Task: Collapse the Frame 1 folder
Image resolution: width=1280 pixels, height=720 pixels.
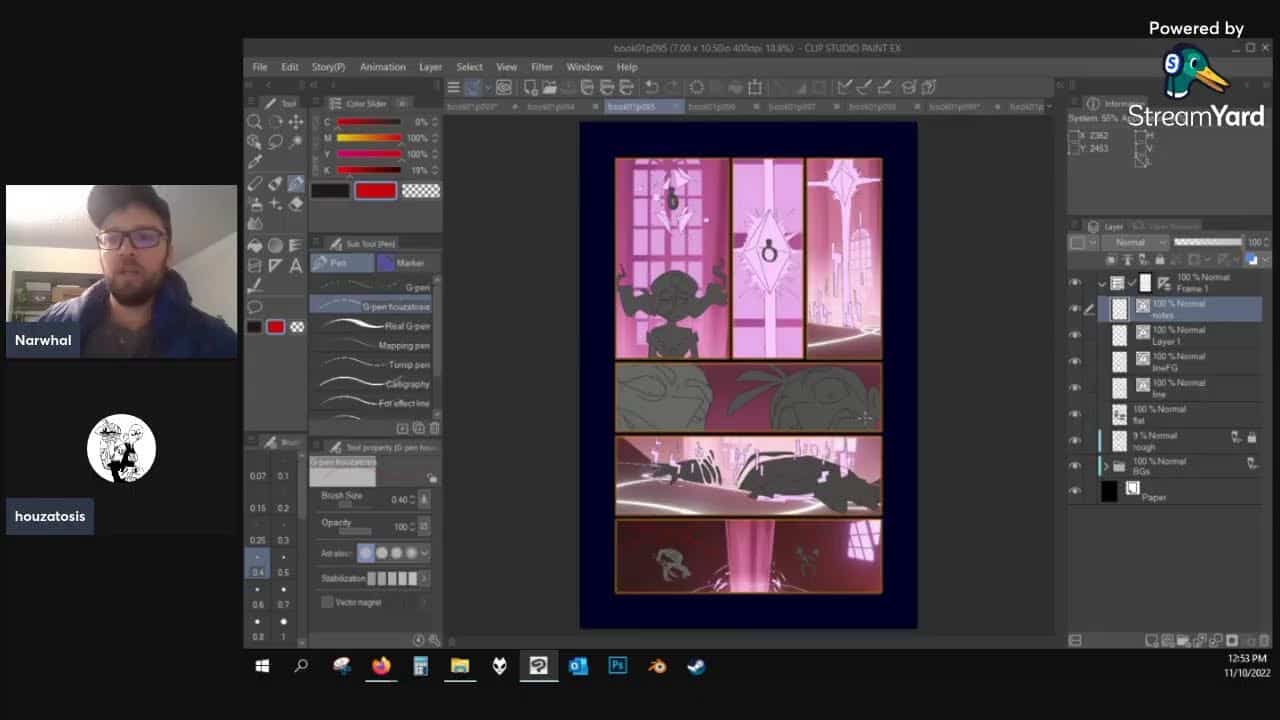Action: pos(1102,283)
